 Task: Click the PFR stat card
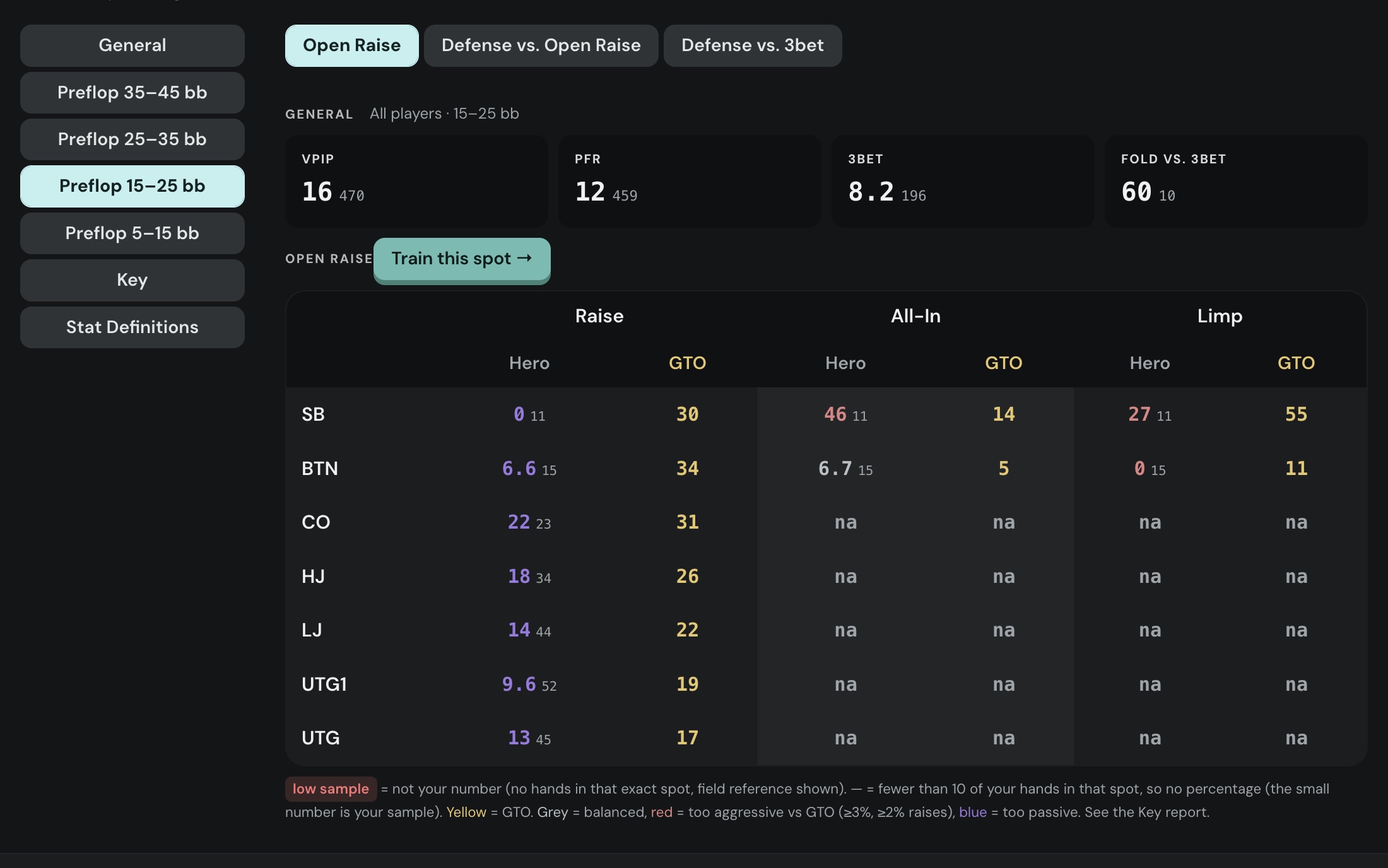pos(690,182)
